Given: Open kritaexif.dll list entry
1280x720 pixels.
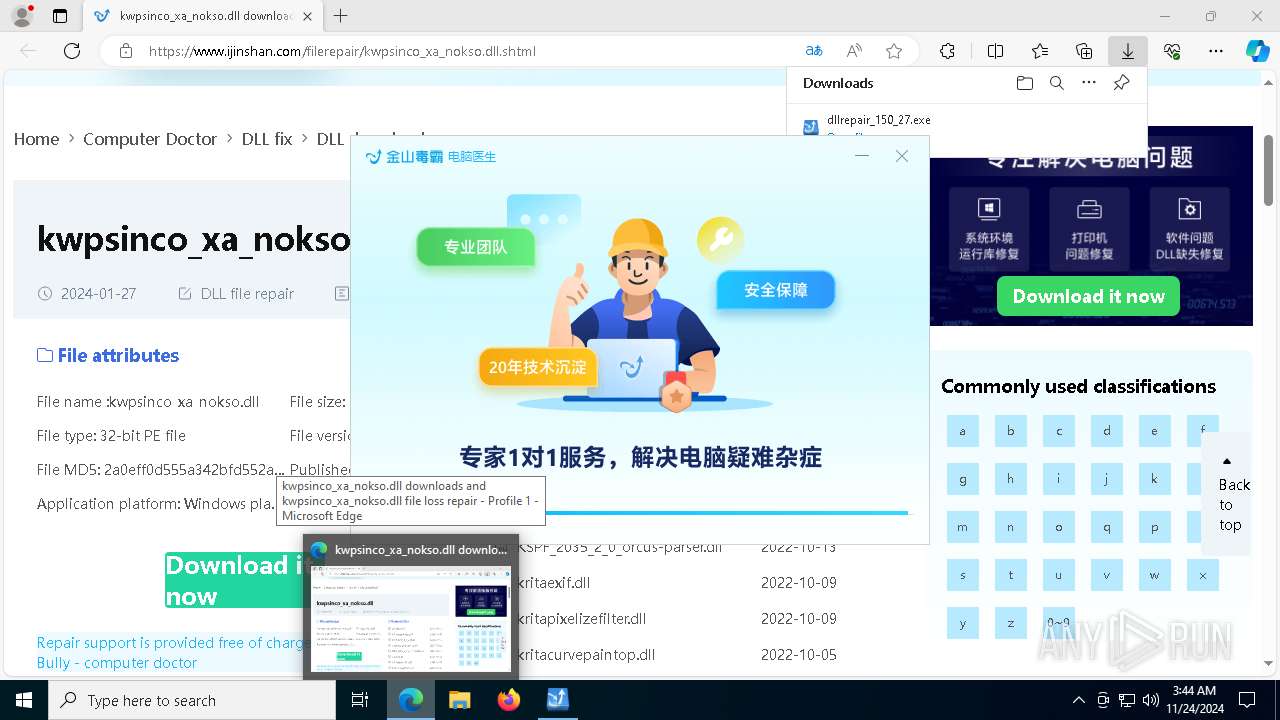Looking at the screenshot, I should (x=553, y=583).
